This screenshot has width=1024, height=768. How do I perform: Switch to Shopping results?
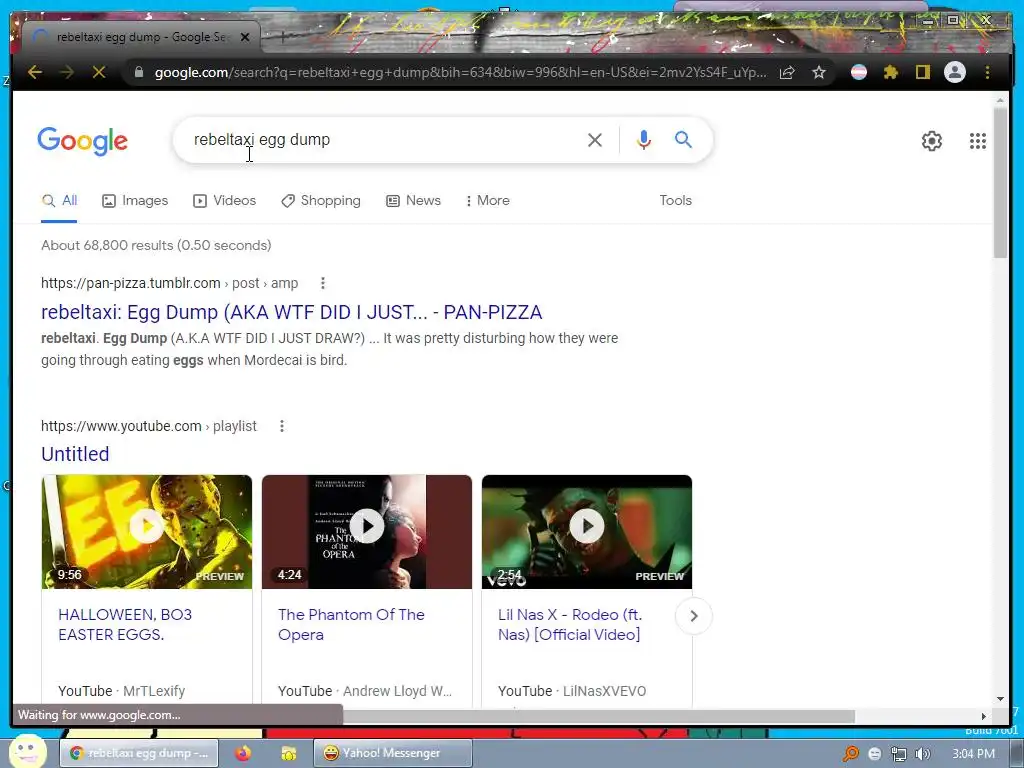click(x=321, y=200)
